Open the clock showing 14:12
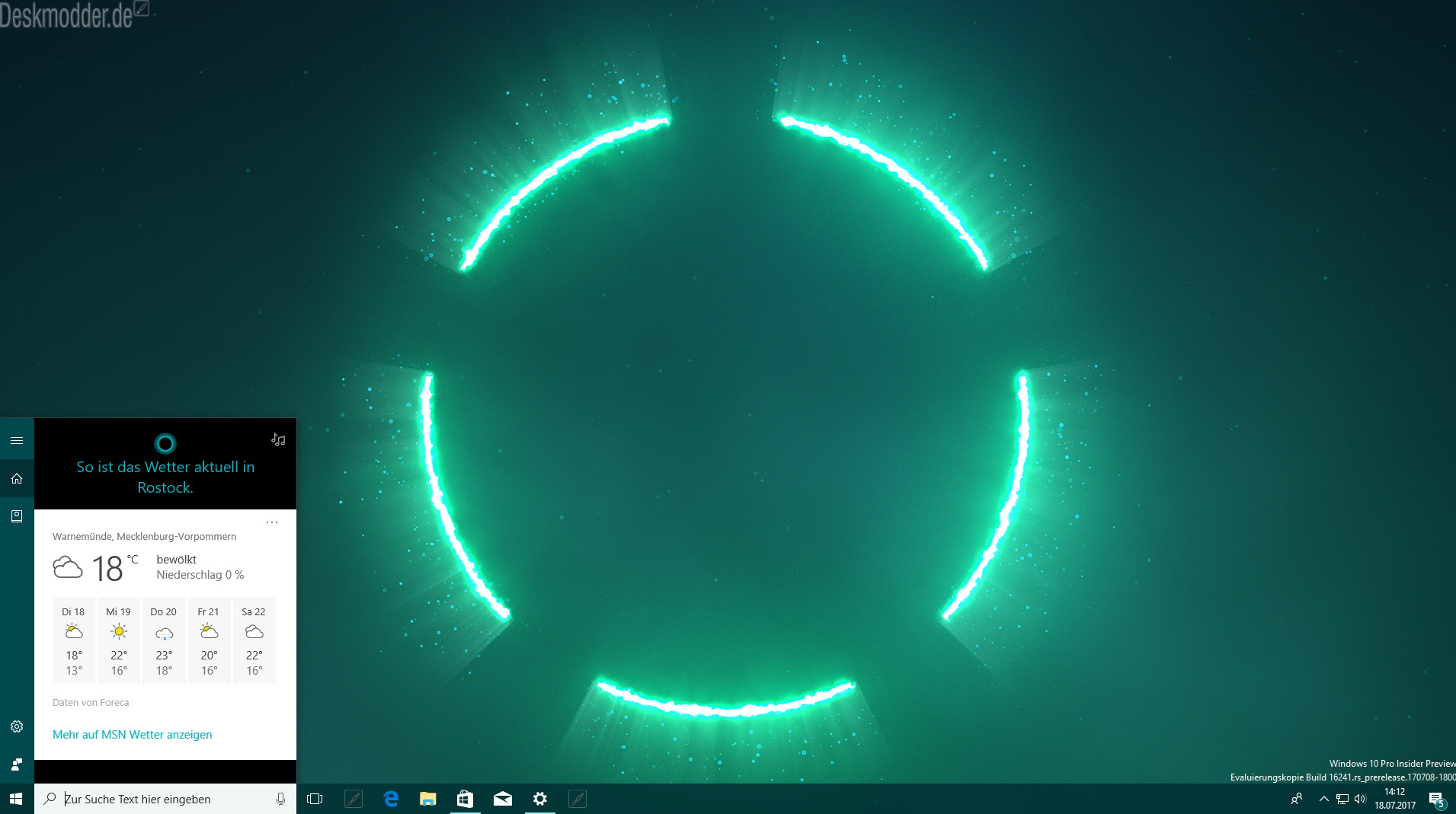 point(1395,799)
